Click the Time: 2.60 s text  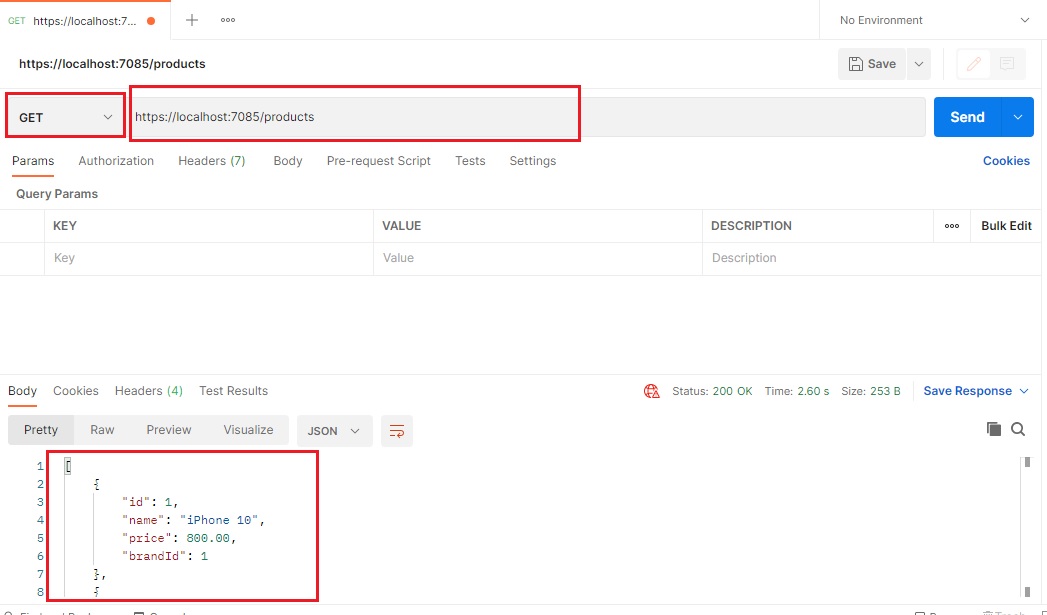coord(797,391)
